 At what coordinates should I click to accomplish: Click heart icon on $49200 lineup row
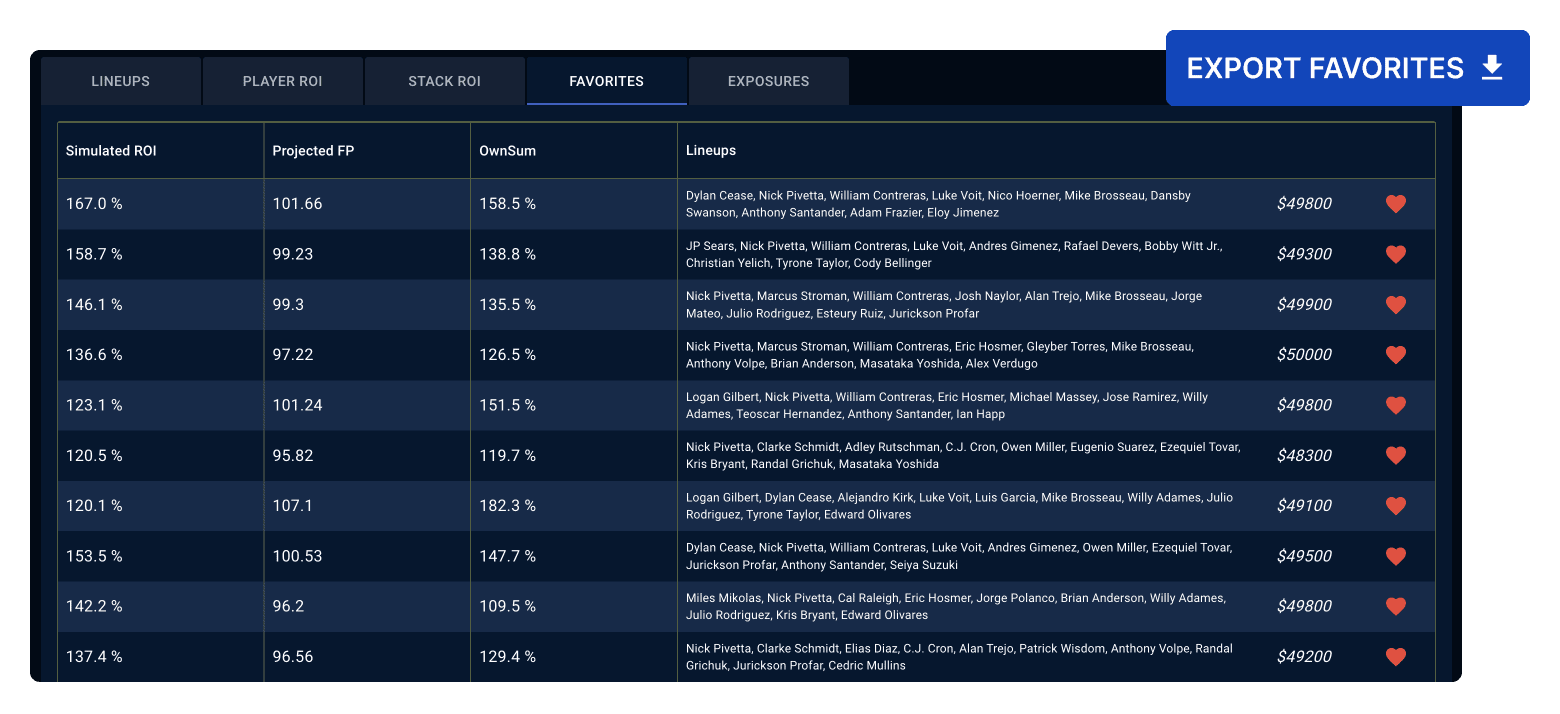point(1396,657)
